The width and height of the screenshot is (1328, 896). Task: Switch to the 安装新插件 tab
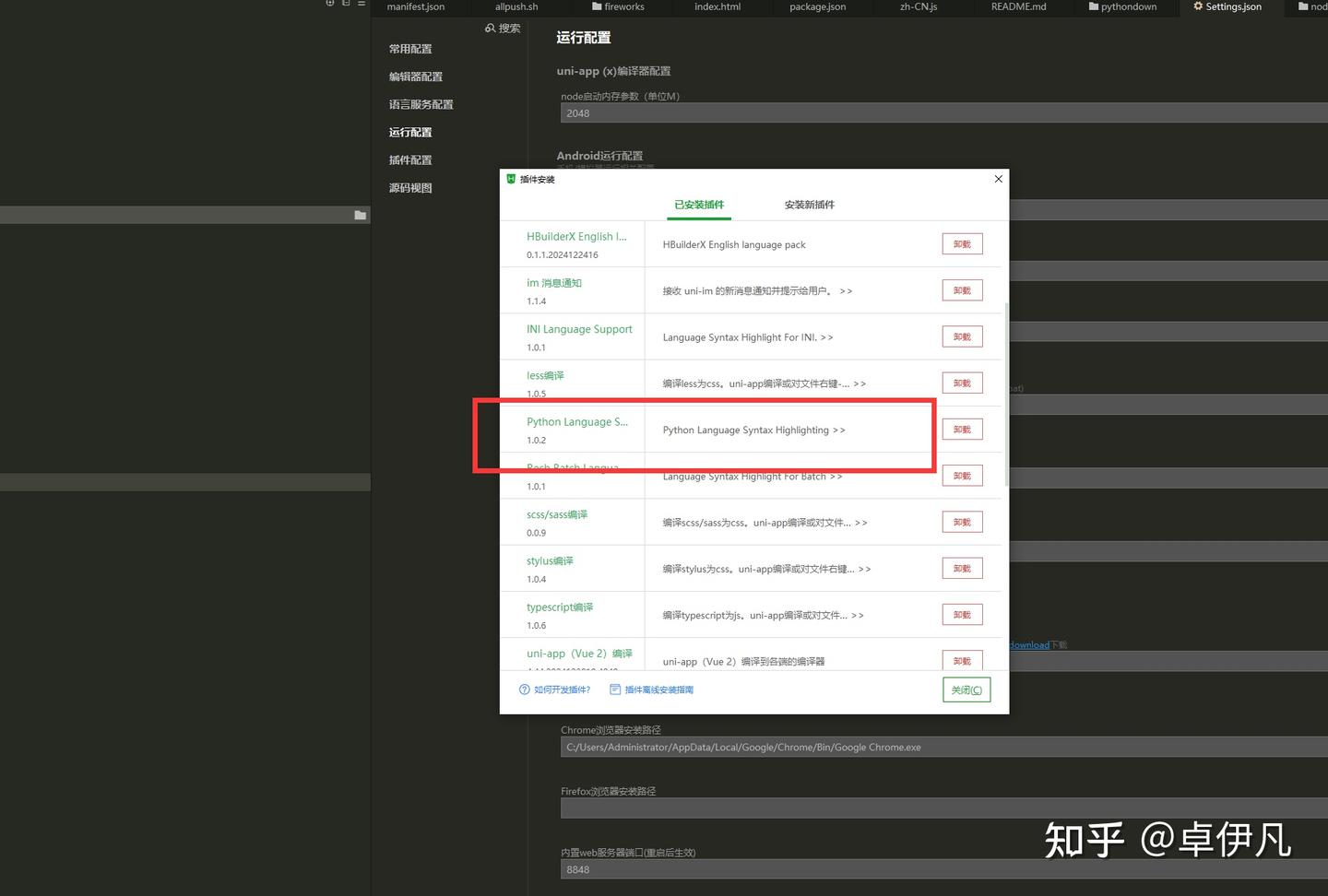(808, 205)
